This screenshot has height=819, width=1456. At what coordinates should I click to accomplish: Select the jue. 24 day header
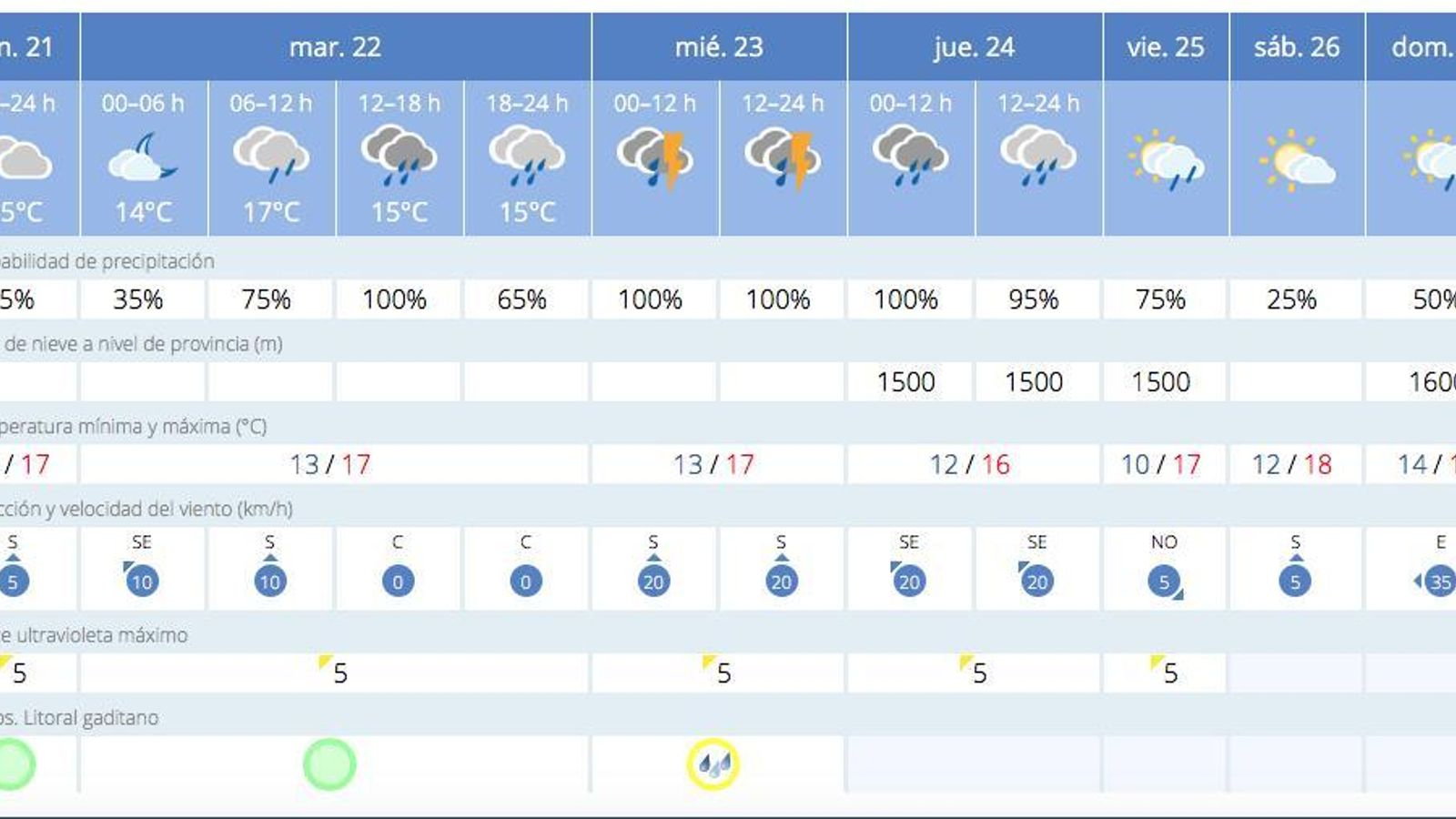(975, 46)
